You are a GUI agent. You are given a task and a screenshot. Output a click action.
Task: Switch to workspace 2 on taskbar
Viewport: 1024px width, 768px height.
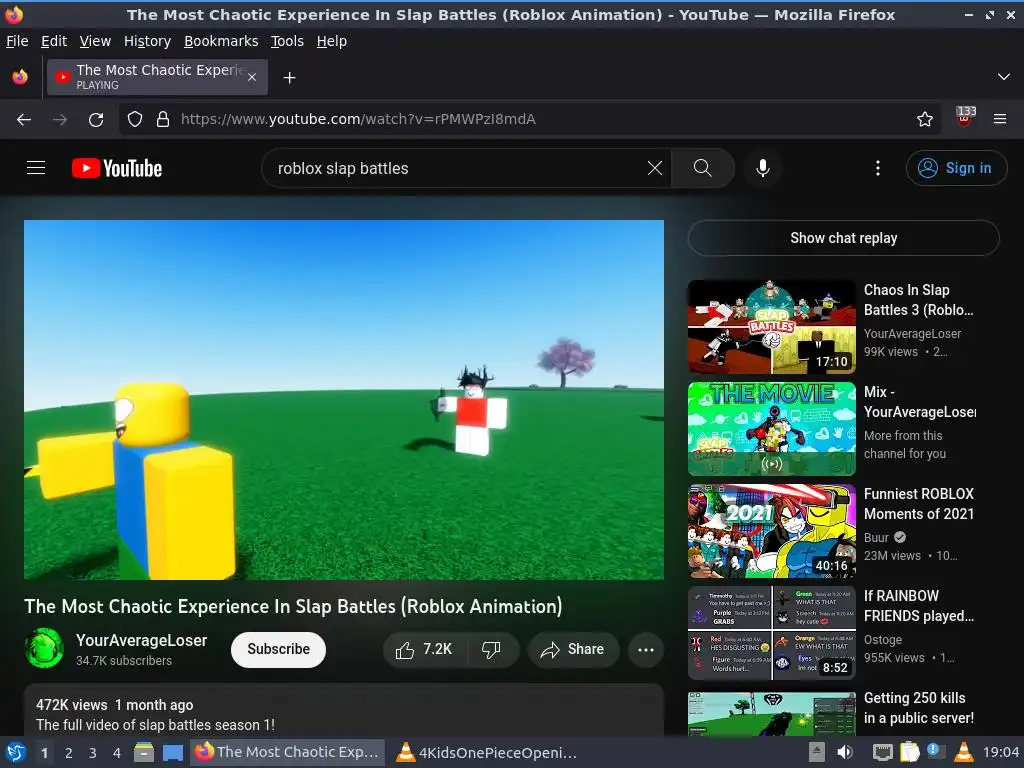69,752
